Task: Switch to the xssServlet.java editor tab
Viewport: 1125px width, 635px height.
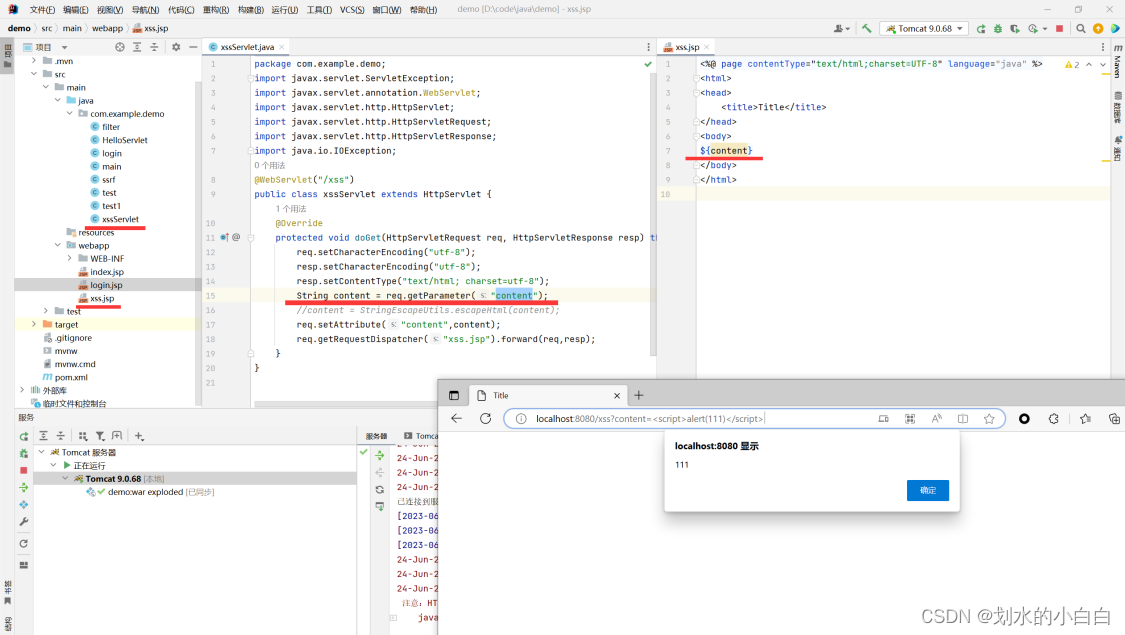Action: click(246, 47)
